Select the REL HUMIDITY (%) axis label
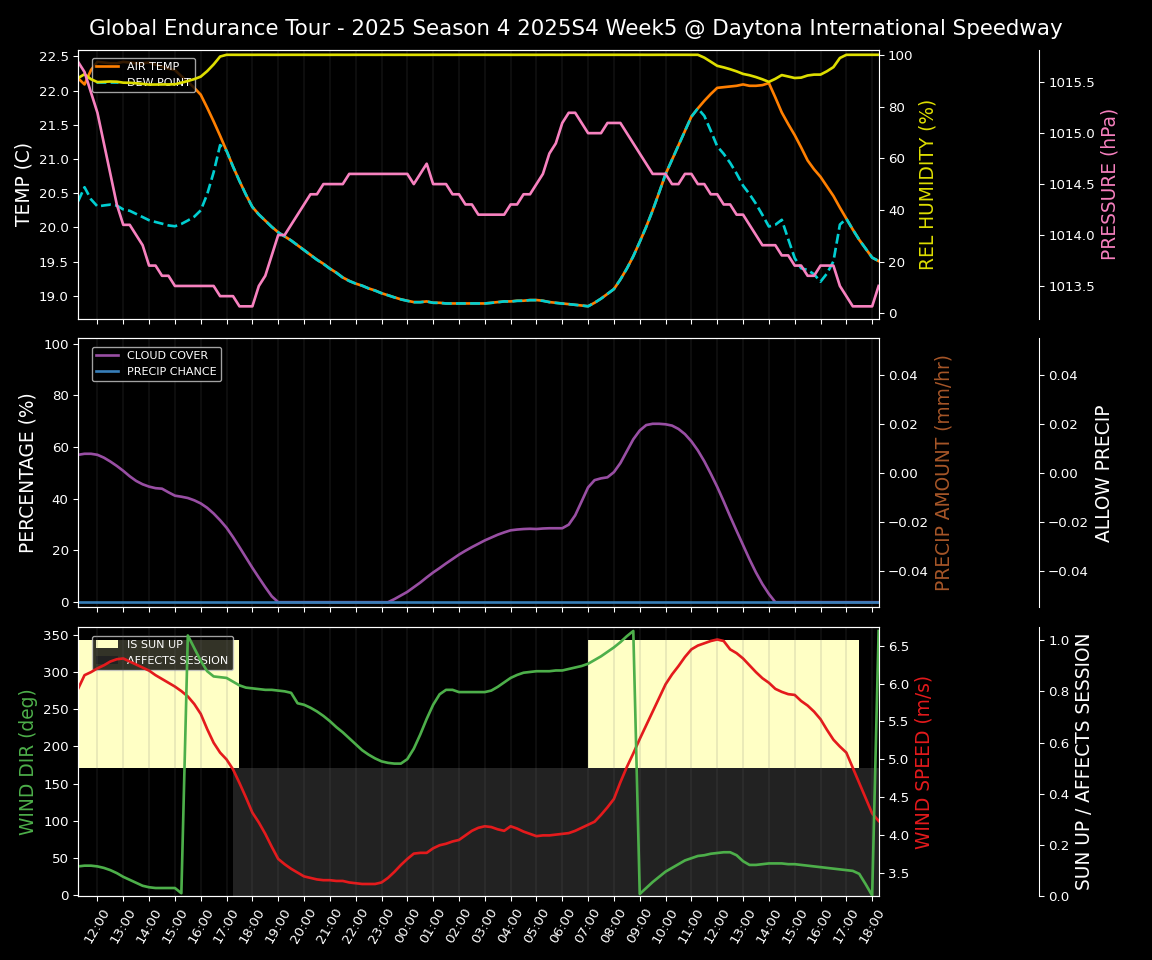Image resolution: width=1152 pixels, height=960 pixels. pos(927,185)
